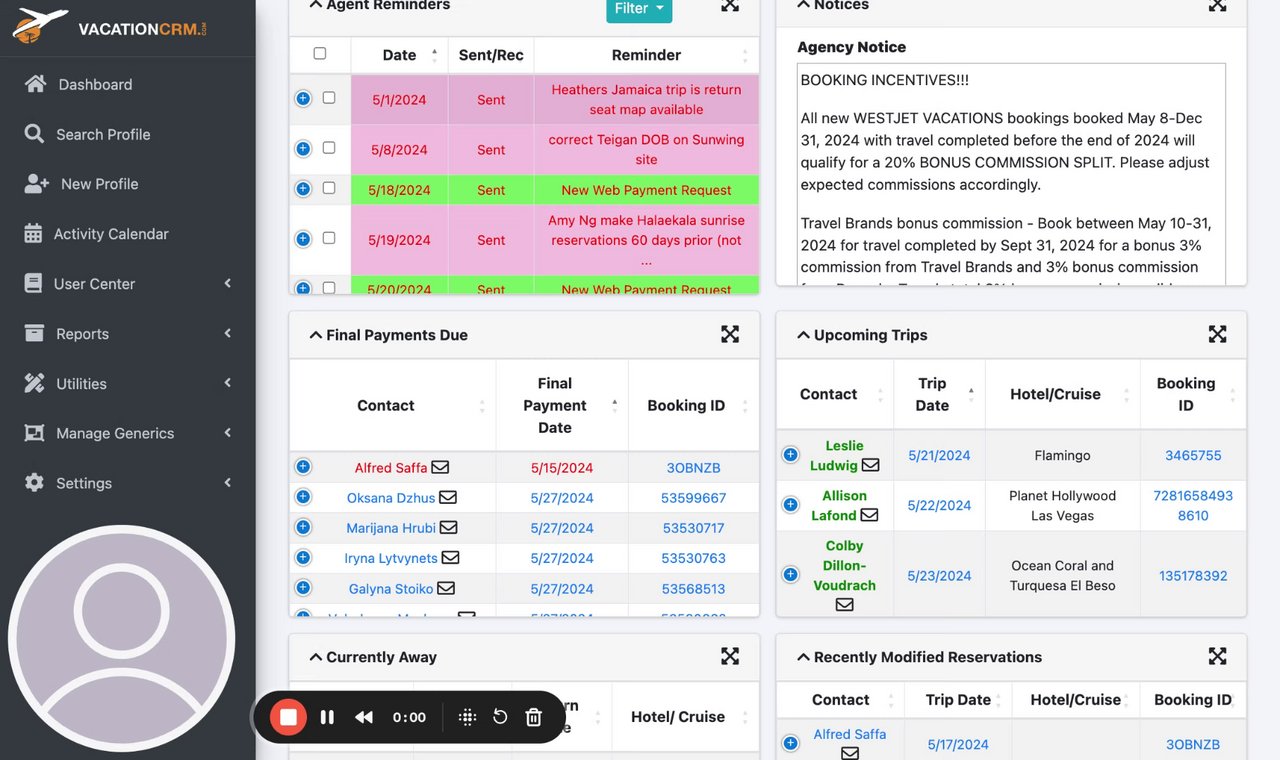Pause the screen recording
The height and width of the screenshot is (760, 1280).
click(327, 717)
